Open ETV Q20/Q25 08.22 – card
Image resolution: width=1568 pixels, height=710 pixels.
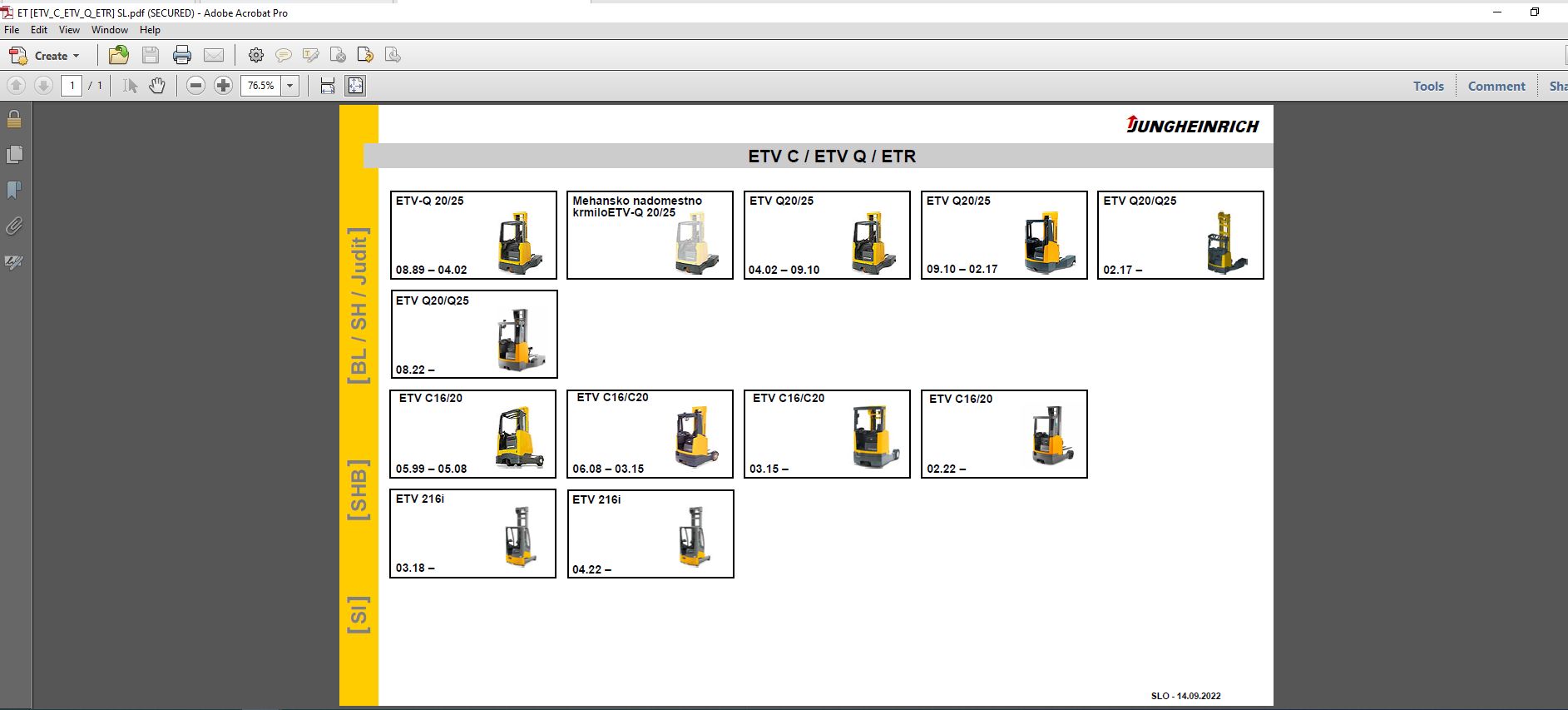[x=474, y=334]
